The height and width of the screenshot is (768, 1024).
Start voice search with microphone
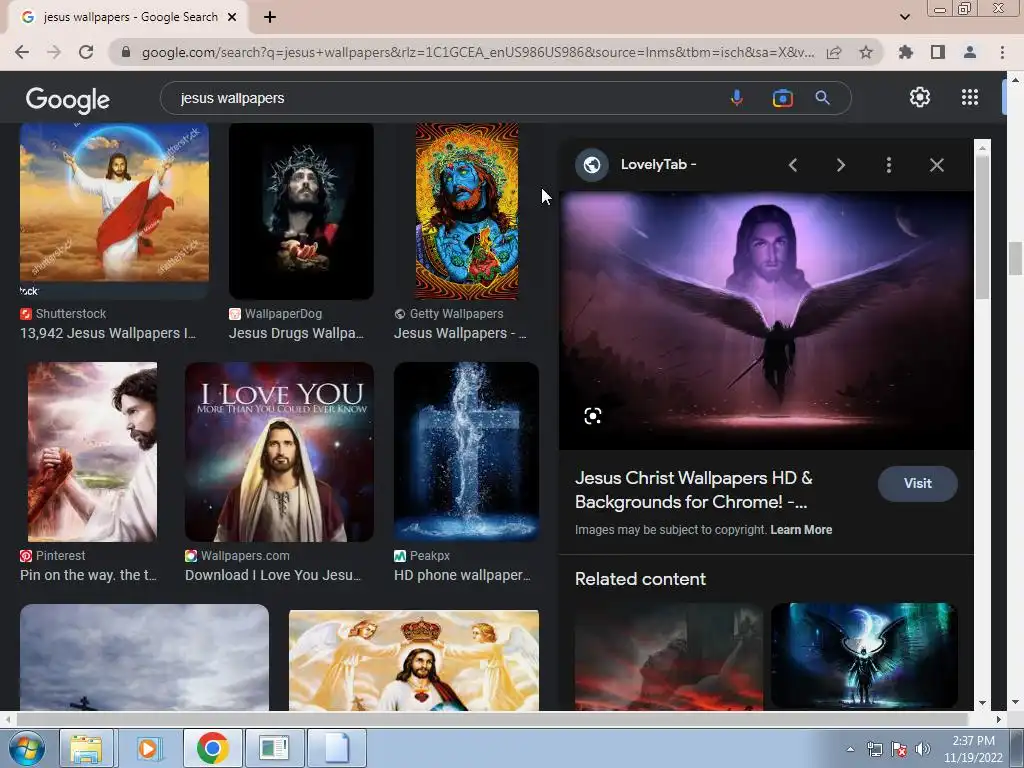tap(737, 98)
